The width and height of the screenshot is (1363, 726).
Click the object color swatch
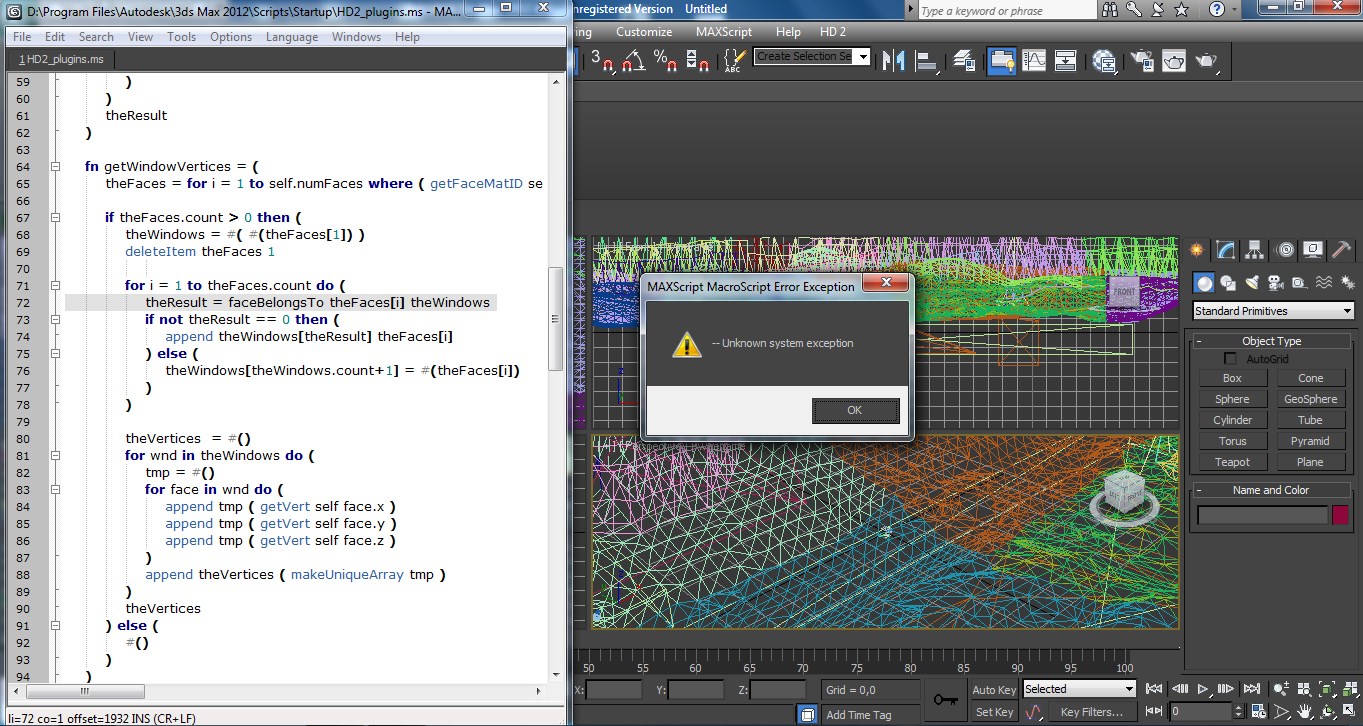1340,515
